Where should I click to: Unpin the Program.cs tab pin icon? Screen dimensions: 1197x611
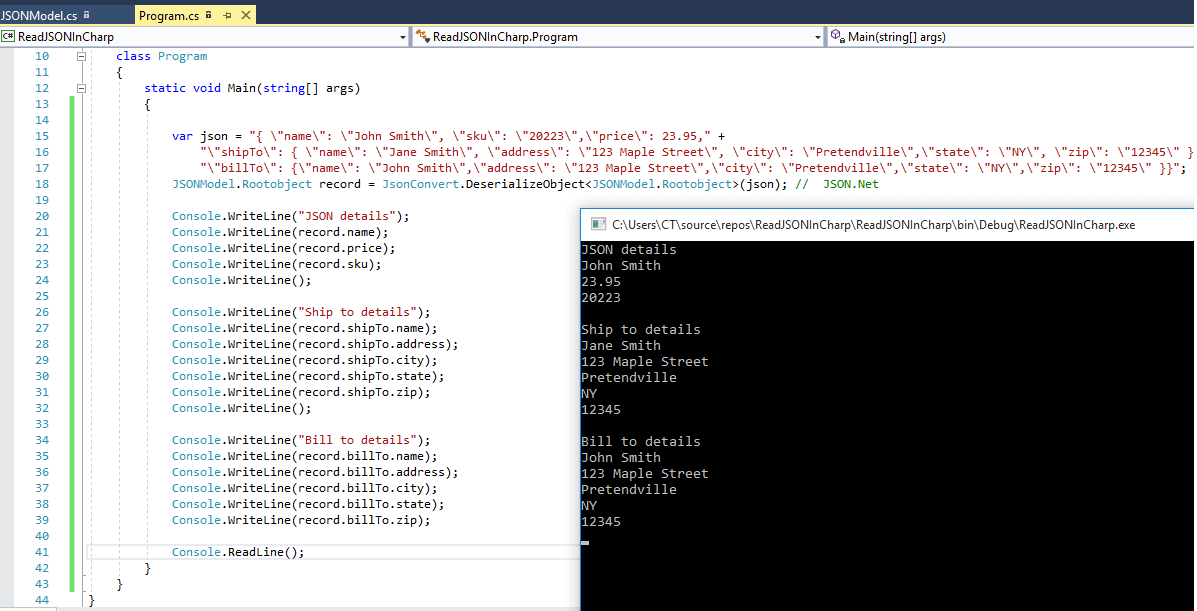(x=228, y=15)
